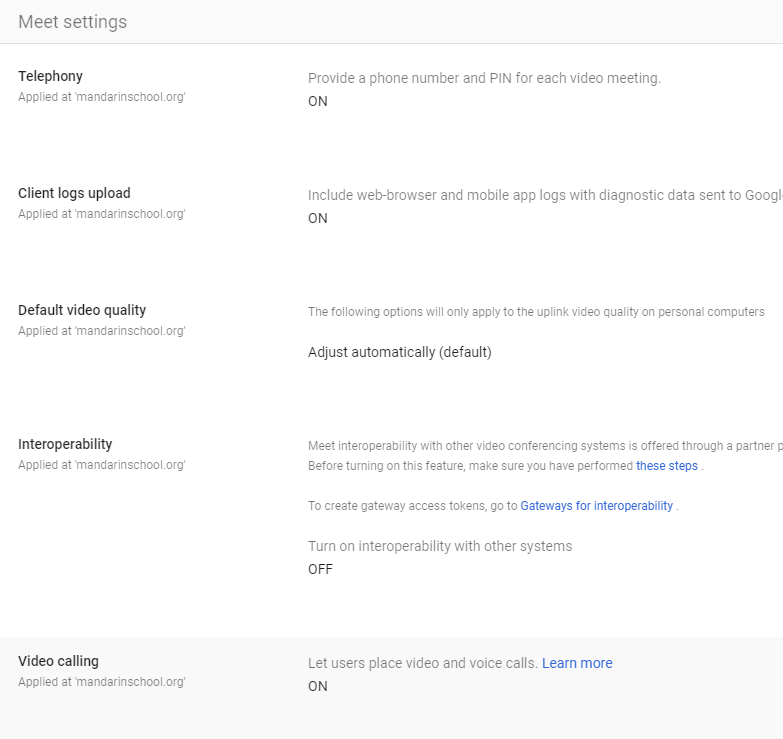Click the 'these steps' link
Viewport: 783px width, 739px height.
point(667,466)
